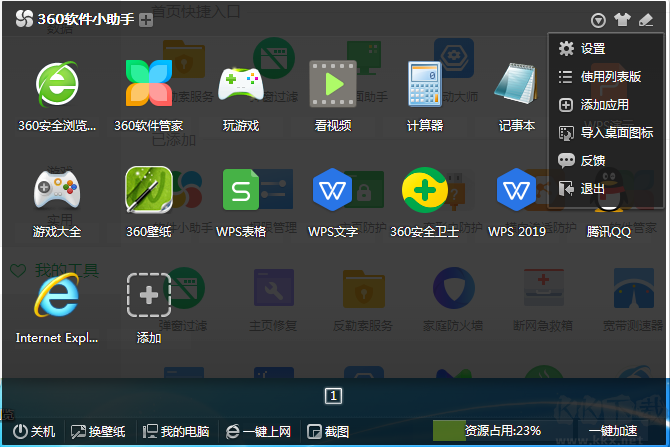This screenshot has height=447, width=670.
Task: Click the edit pencil icon in title bar
Action: click(646, 20)
